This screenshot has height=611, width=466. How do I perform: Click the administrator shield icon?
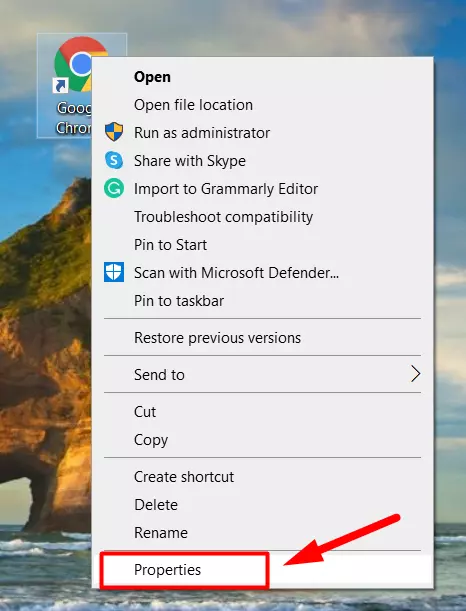(114, 131)
